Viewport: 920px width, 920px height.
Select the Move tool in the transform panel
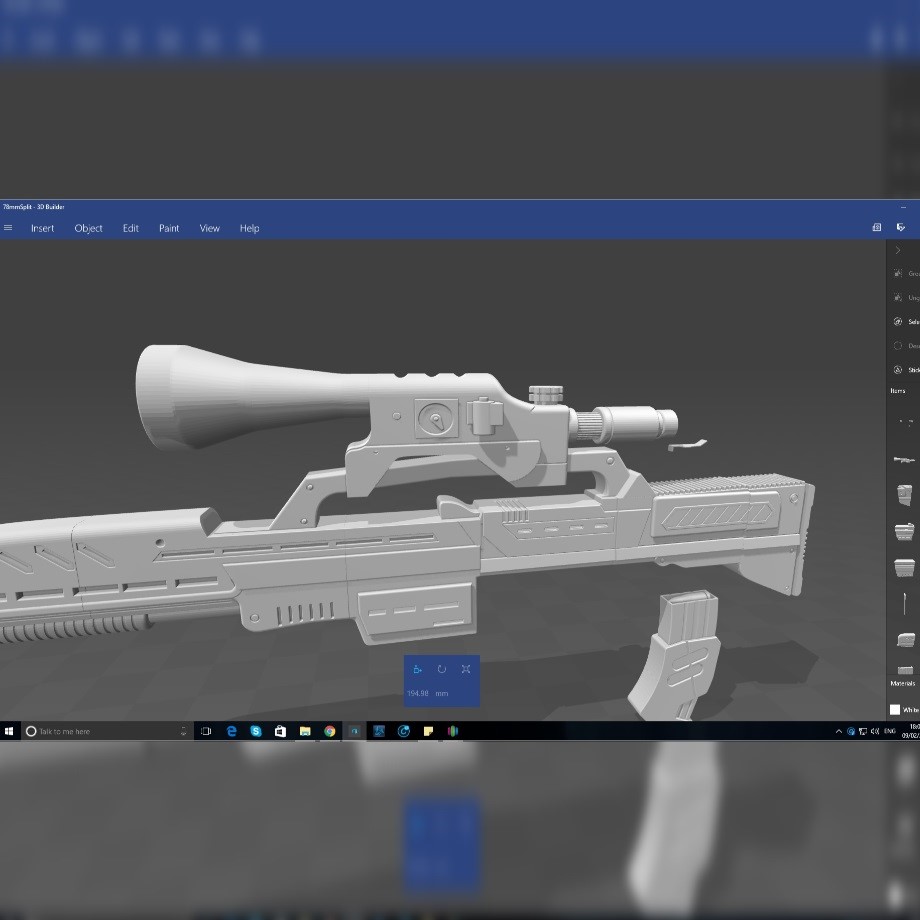click(418, 669)
